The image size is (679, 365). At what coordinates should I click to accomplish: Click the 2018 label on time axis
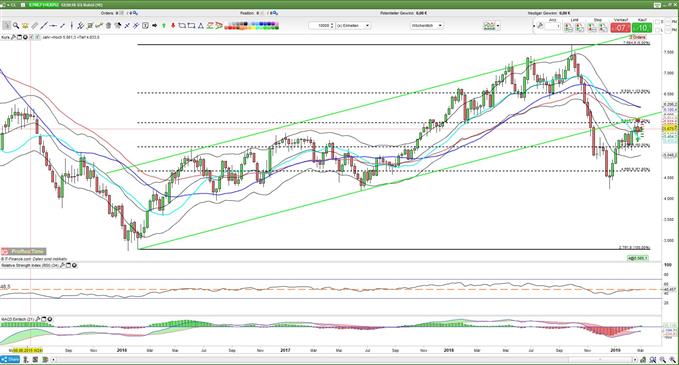(x=449, y=350)
